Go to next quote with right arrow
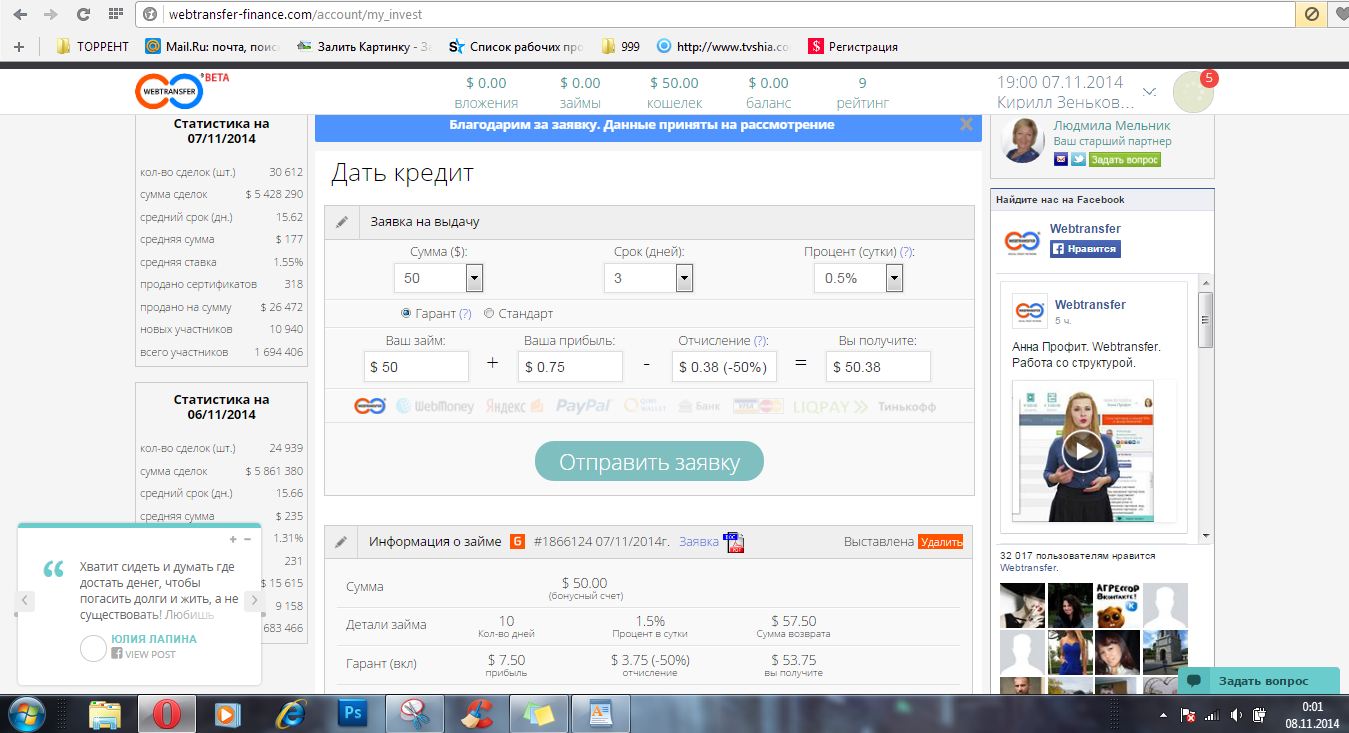Viewport: 1349px width, 733px height. coord(253,600)
